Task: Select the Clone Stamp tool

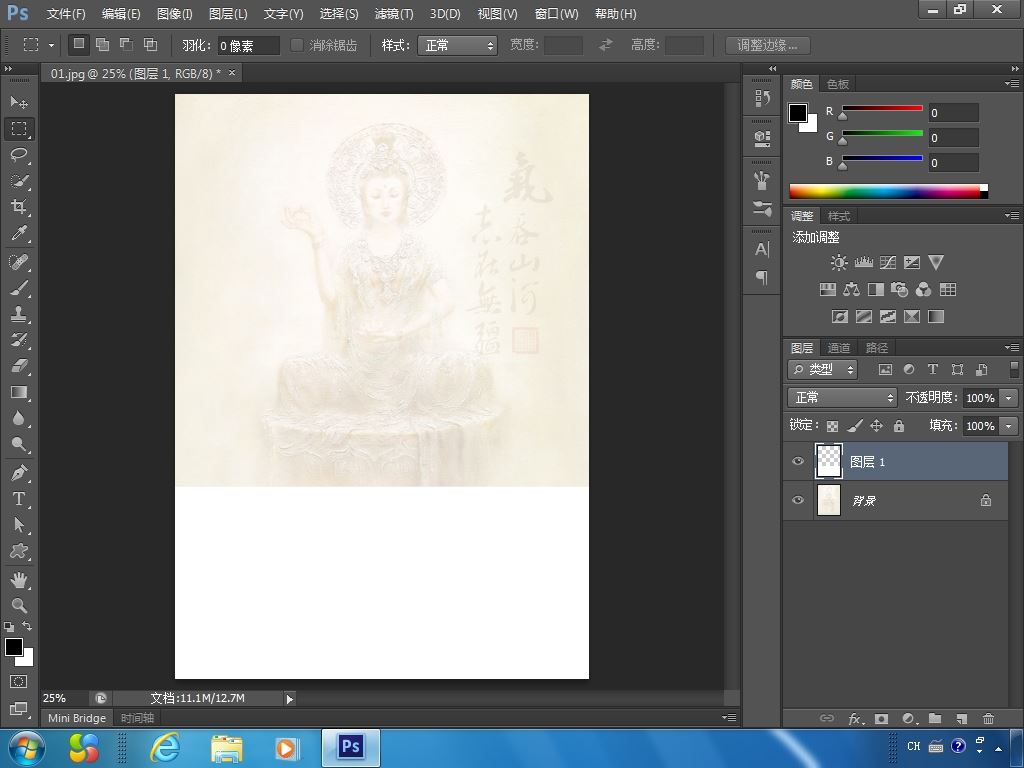Action: 19,313
